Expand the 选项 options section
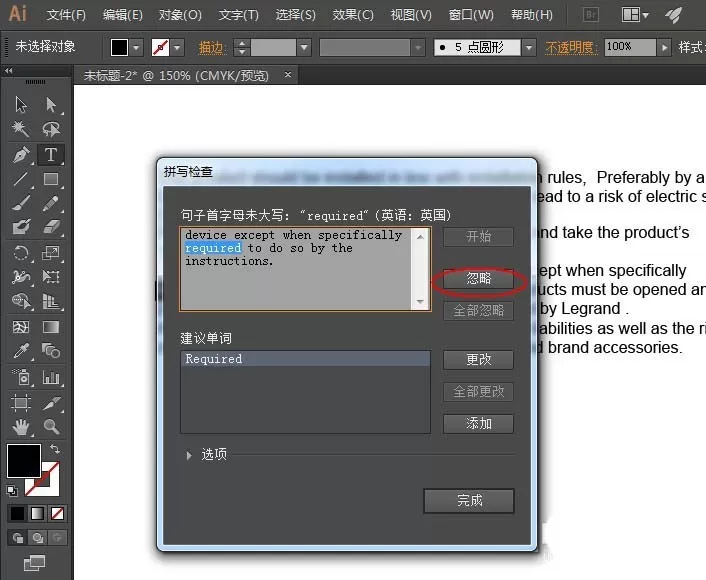The width and height of the screenshot is (706, 580). [x=189, y=455]
